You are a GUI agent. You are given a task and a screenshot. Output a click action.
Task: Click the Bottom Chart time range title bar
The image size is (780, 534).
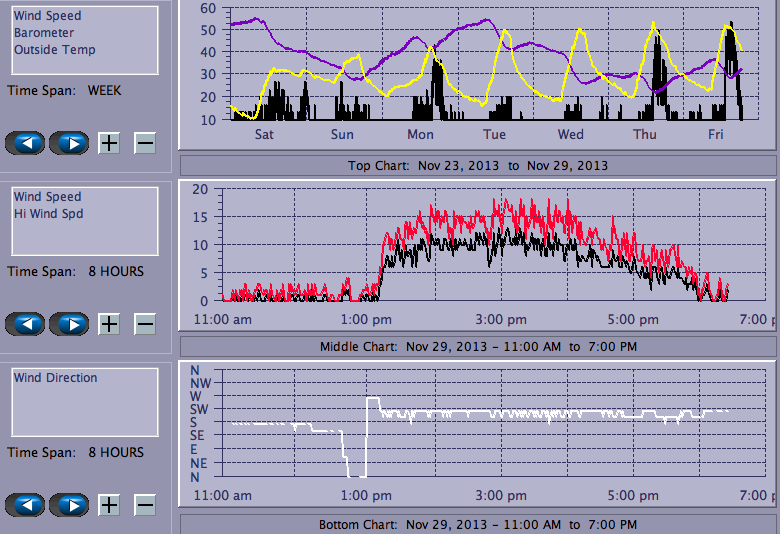pyautogui.click(x=477, y=524)
